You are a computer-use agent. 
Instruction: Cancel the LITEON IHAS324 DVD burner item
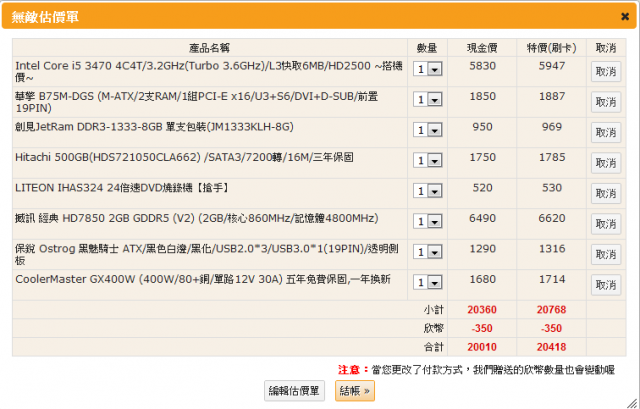pos(606,193)
